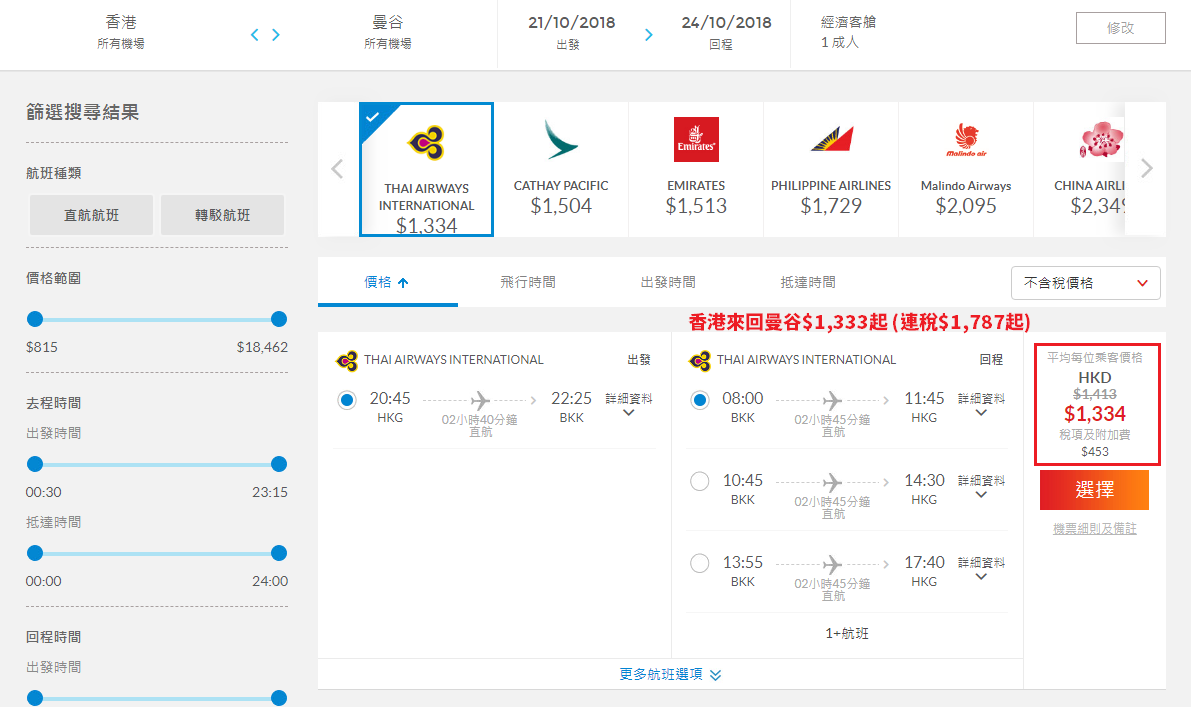Click the Thai Airways logo in the return column
The height and width of the screenshot is (707, 1191).
click(700, 361)
